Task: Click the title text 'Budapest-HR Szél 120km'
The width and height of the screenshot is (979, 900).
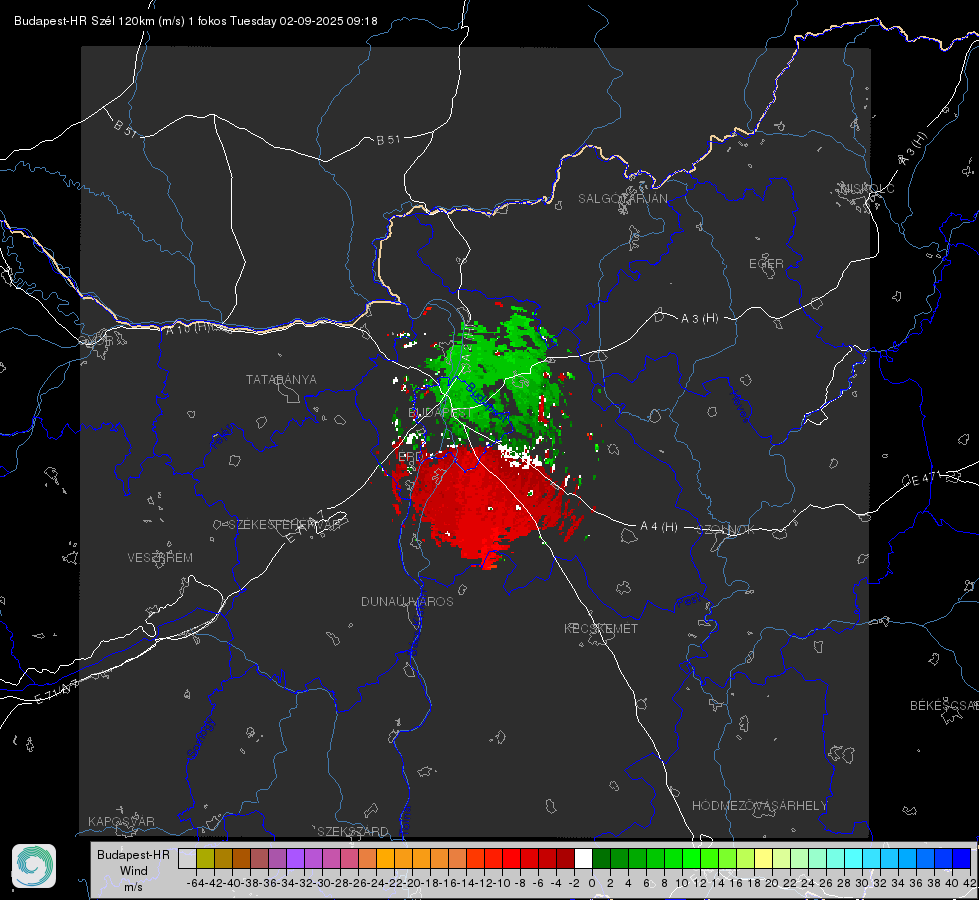Action: (x=84, y=21)
